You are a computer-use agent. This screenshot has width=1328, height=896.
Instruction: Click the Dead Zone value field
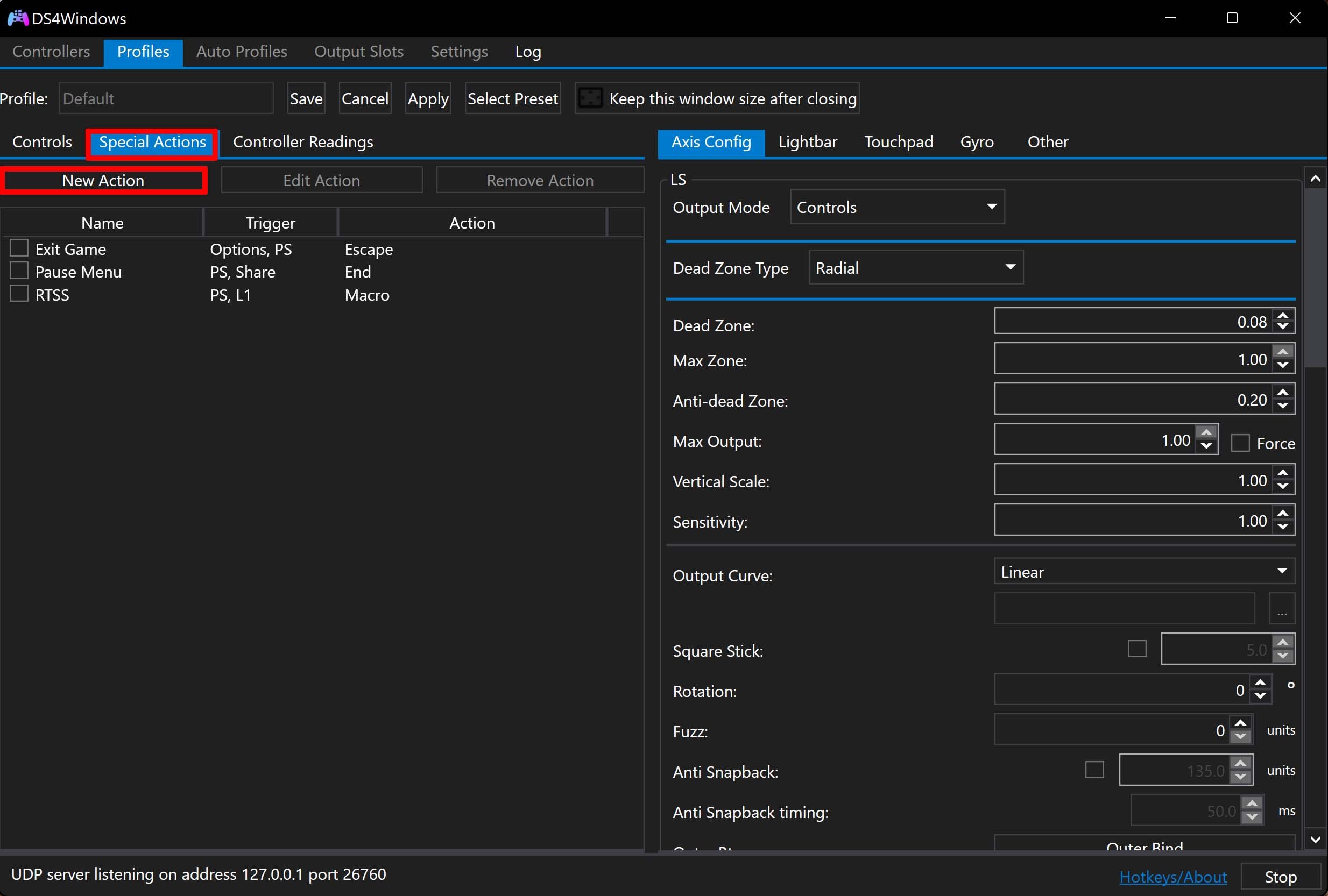(x=1134, y=321)
